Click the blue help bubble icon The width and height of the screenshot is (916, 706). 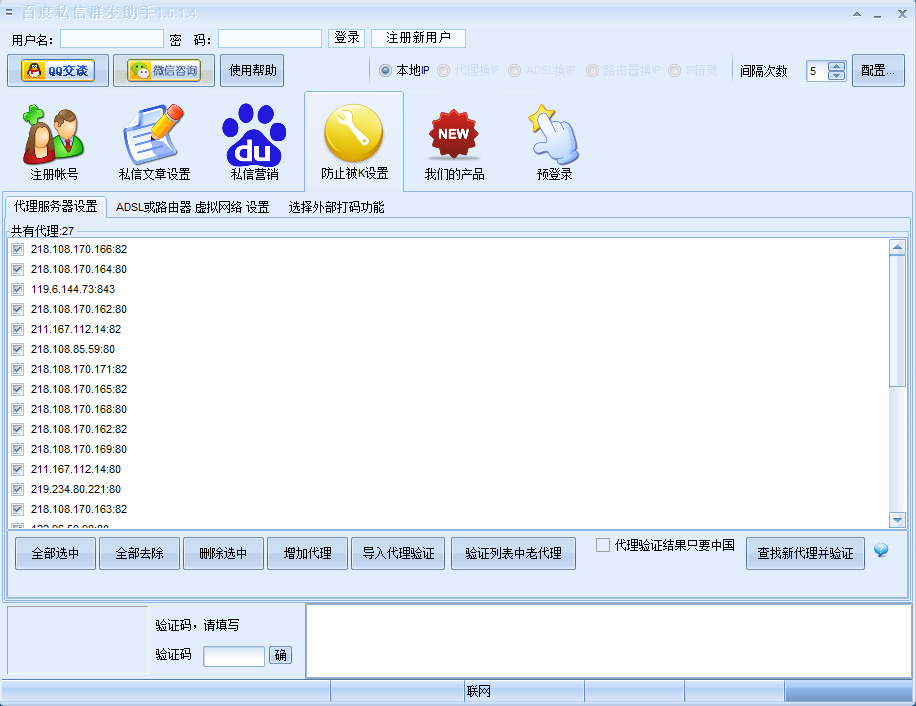click(881, 550)
